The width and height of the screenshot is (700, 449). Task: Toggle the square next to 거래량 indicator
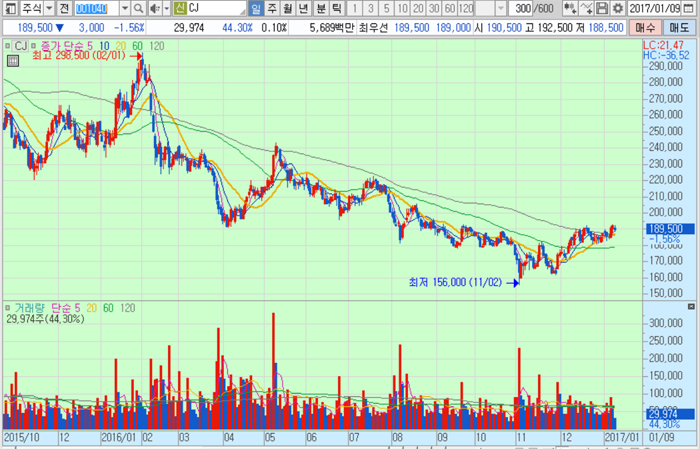pyautogui.click(x=8, y=306)
